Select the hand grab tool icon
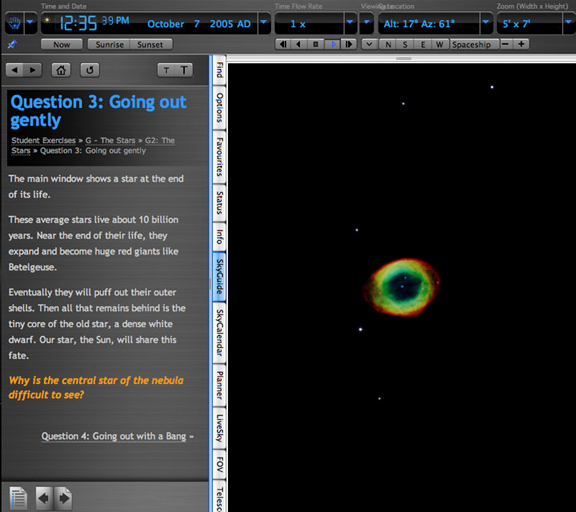Screen dimensions: 576x512 pyautogui.click(x=14, y=24)
